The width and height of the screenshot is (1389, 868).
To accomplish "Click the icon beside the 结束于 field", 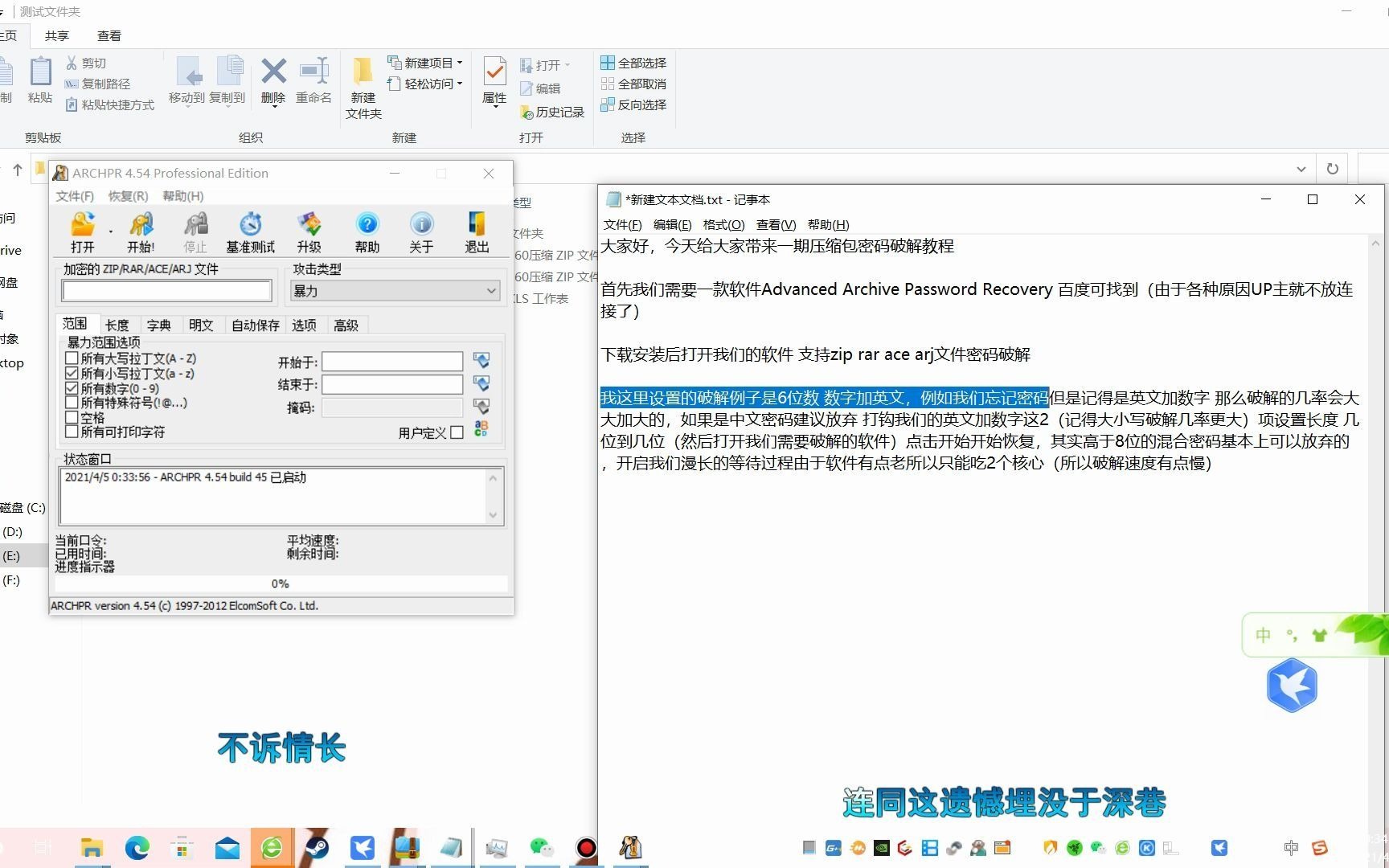I will (x=481, y=384).
